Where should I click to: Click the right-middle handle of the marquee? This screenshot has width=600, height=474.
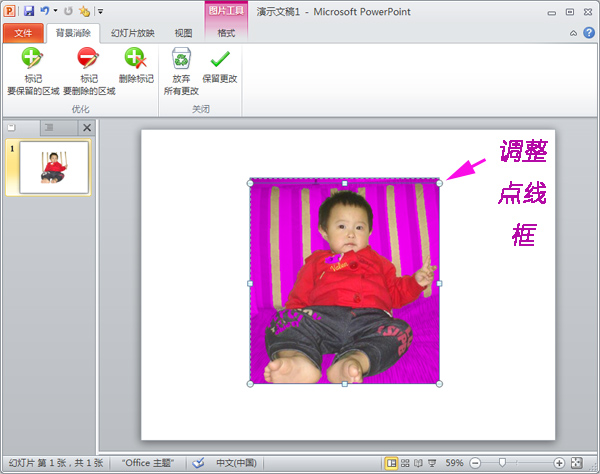click(x=439, y=283)
